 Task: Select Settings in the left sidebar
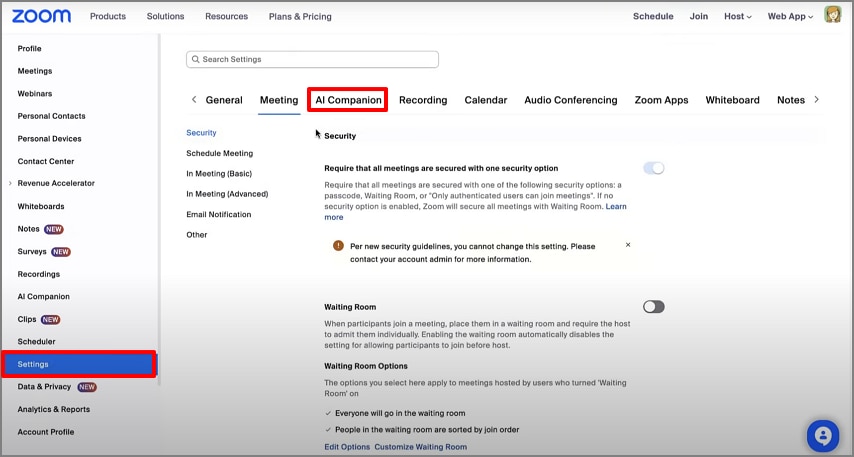[78, 364]
